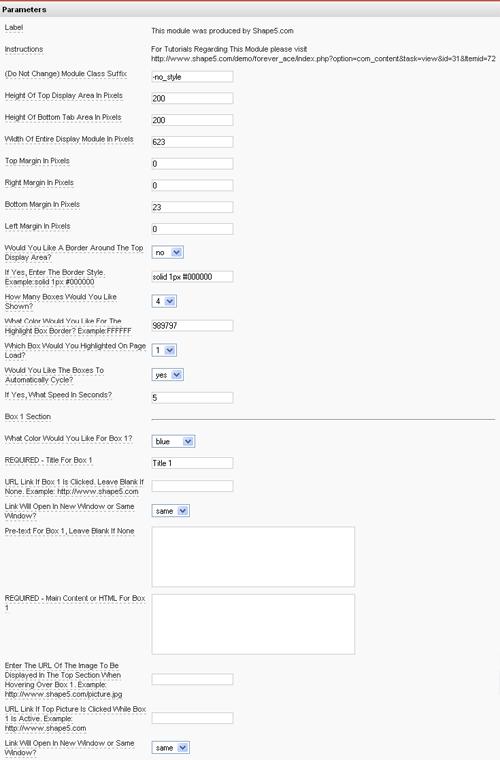
Task: Open the border around top display dropdown
Action: [x=167, y=253]
